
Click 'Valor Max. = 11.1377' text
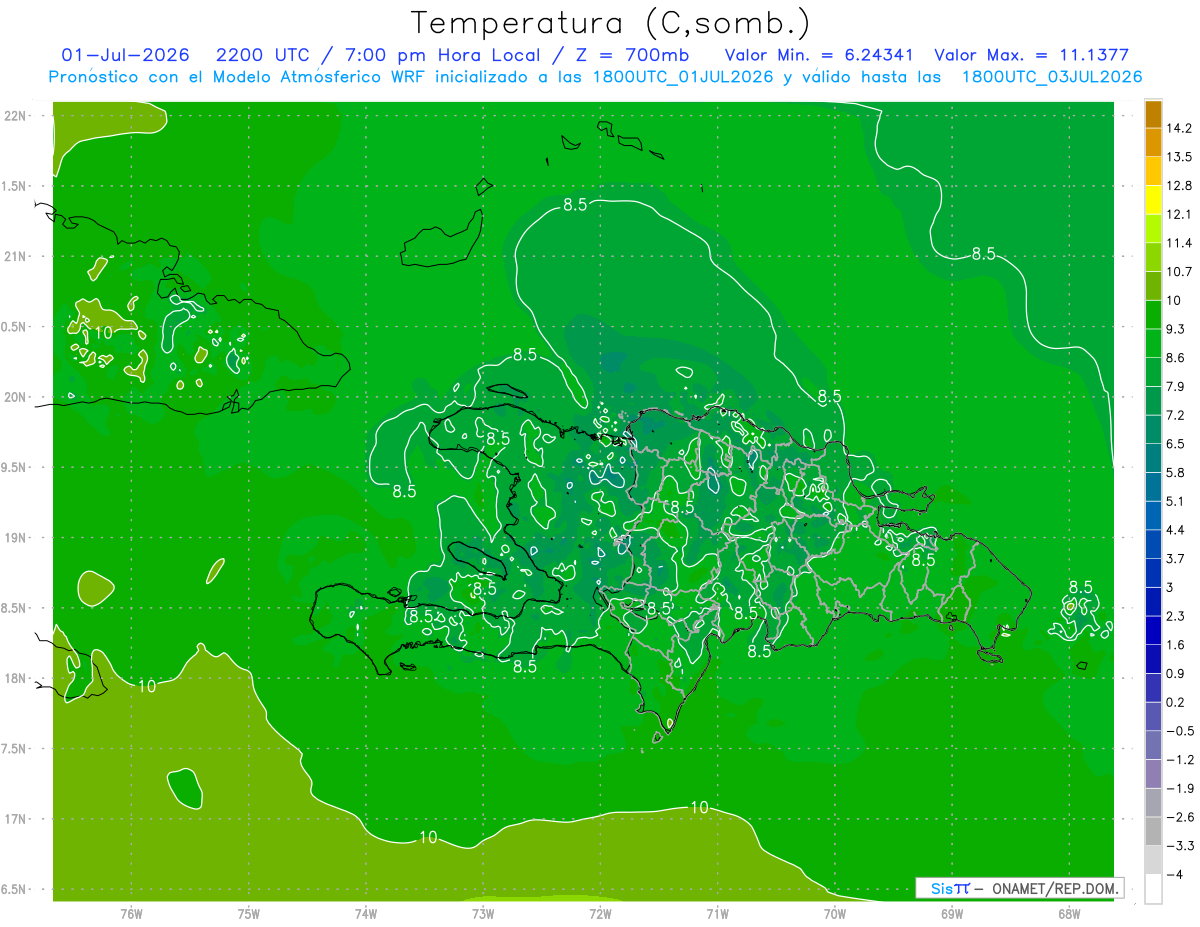click(1030, 55)
